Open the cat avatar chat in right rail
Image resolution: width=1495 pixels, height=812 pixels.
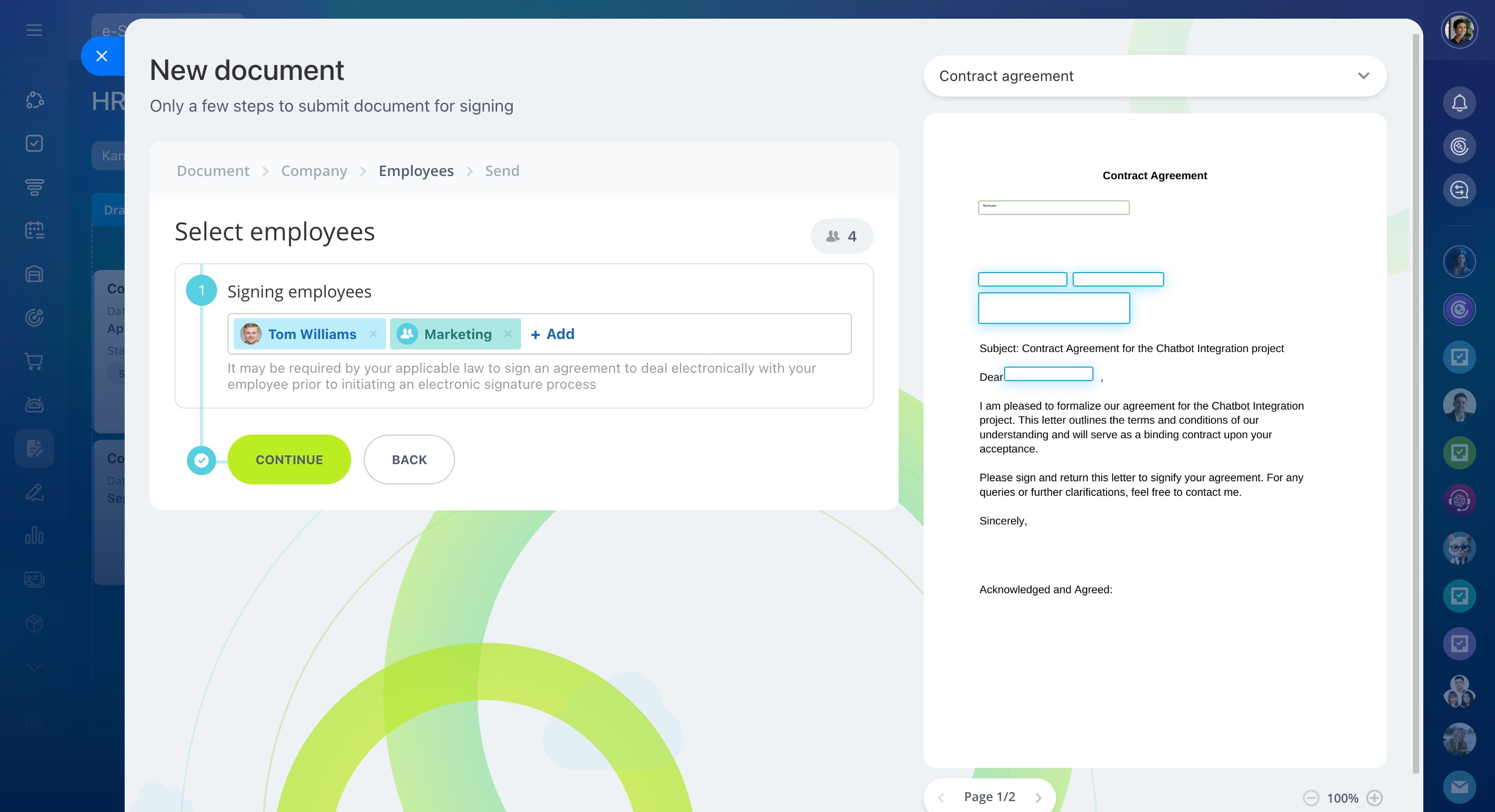pos(1459,548)
